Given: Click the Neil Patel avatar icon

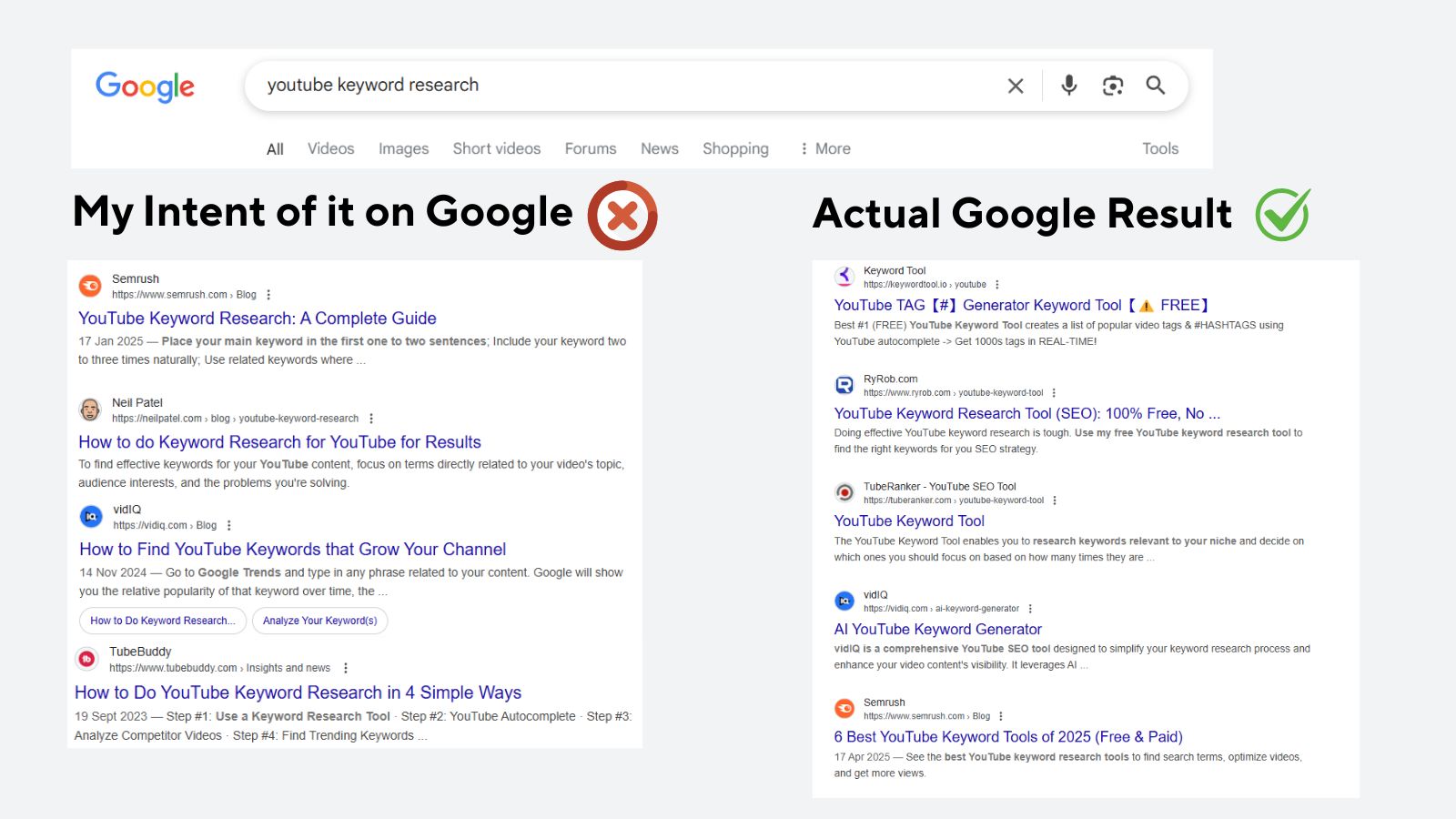Looking at the screenshot, I should point(90,409).
